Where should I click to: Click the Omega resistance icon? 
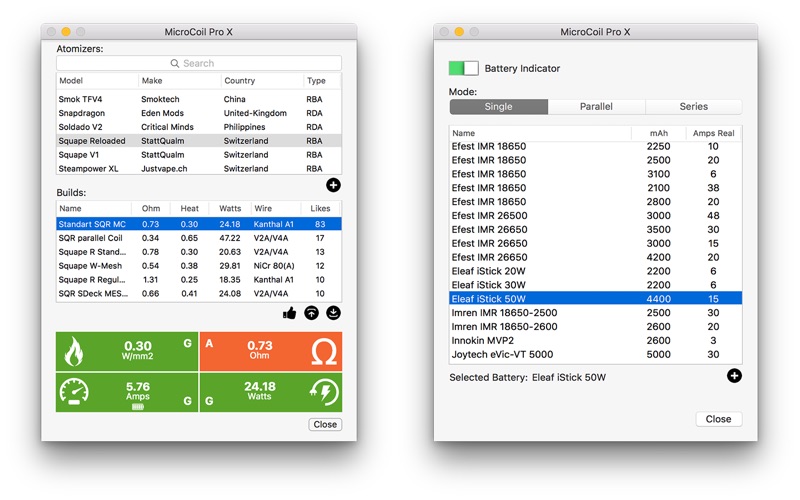[324, 352]
